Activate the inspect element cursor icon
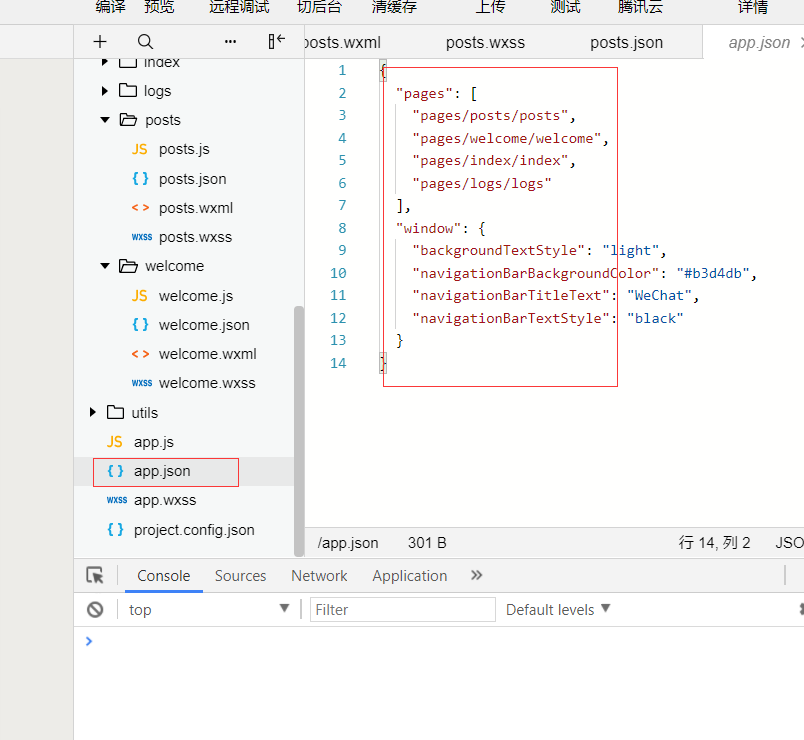 pos(95,575)
